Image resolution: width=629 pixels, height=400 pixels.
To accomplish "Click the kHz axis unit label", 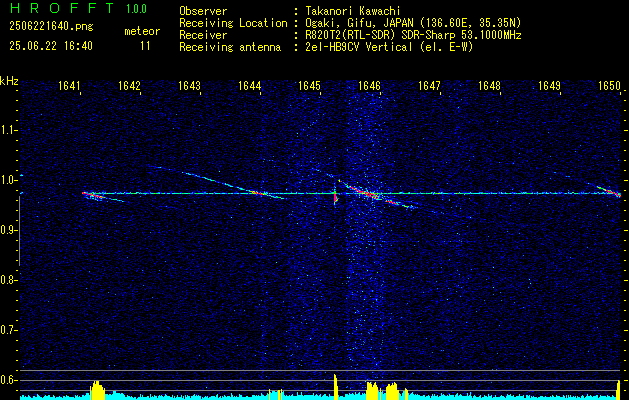I will point(9,81).
